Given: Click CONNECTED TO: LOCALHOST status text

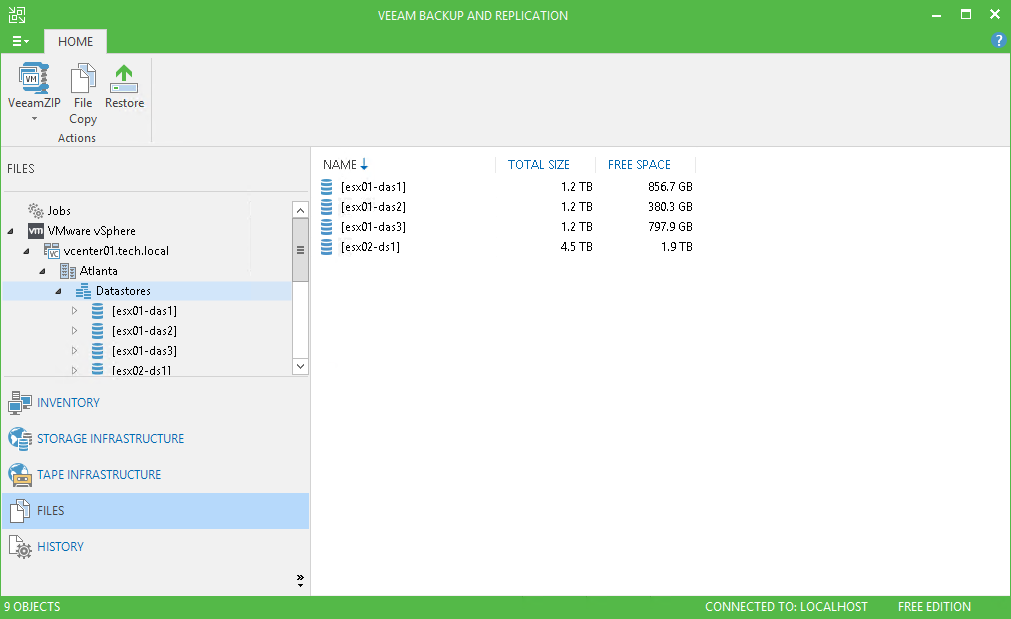Looking at the screenshot, I should coord(786,607).
